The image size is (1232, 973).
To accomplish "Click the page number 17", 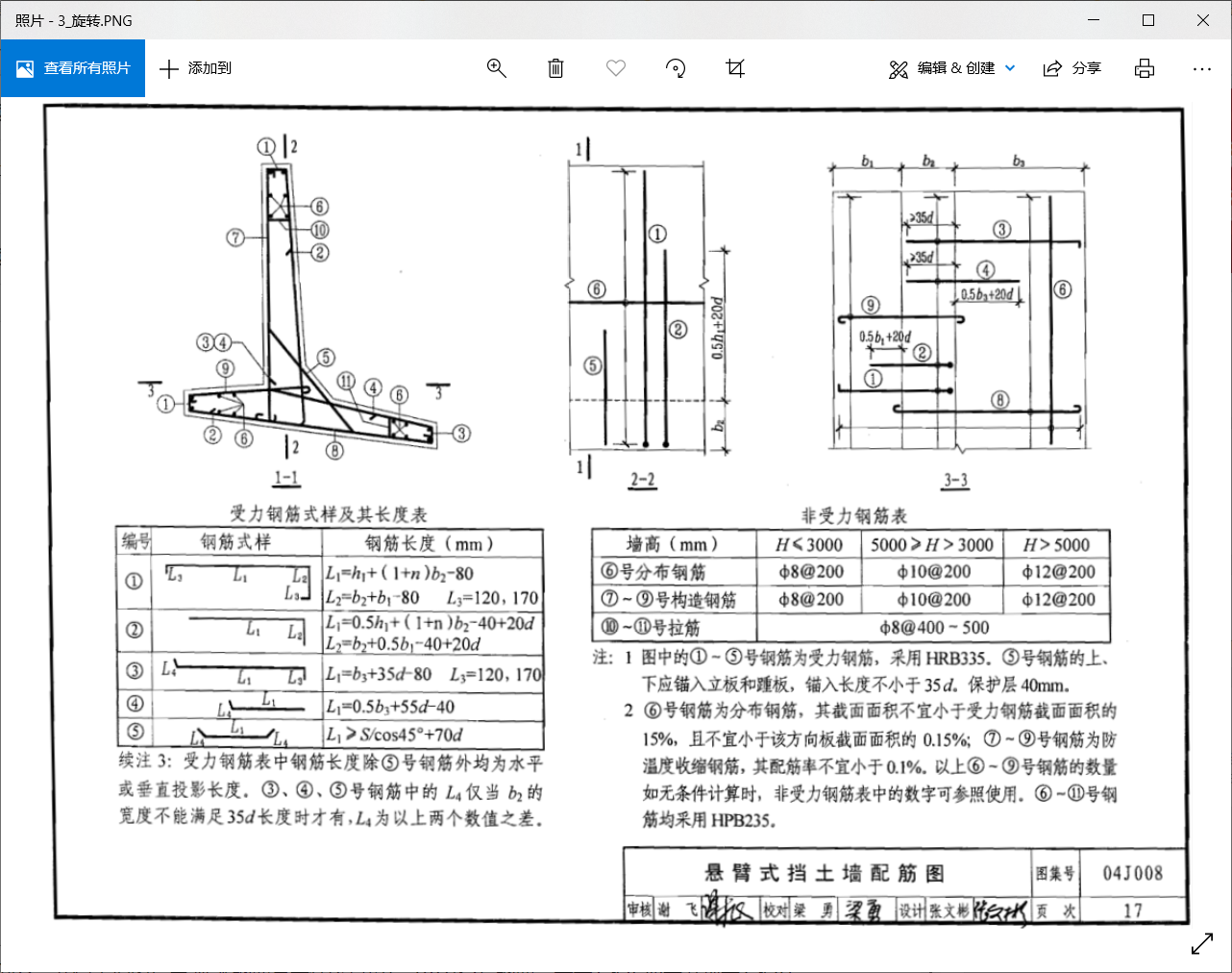I will tap(1133, 911).
